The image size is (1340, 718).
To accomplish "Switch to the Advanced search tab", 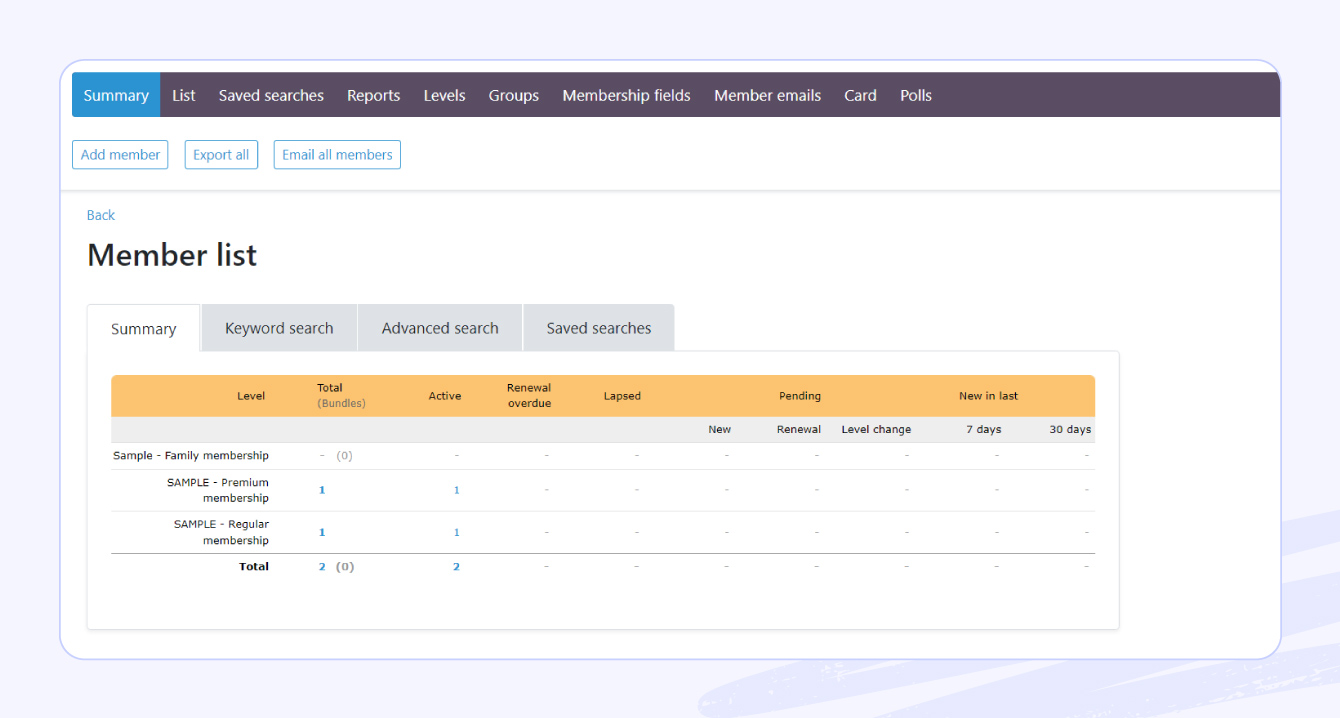I will (440, 328).
